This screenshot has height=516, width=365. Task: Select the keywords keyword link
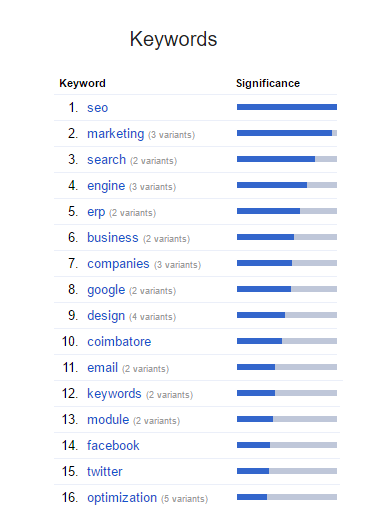coord(114,394)
